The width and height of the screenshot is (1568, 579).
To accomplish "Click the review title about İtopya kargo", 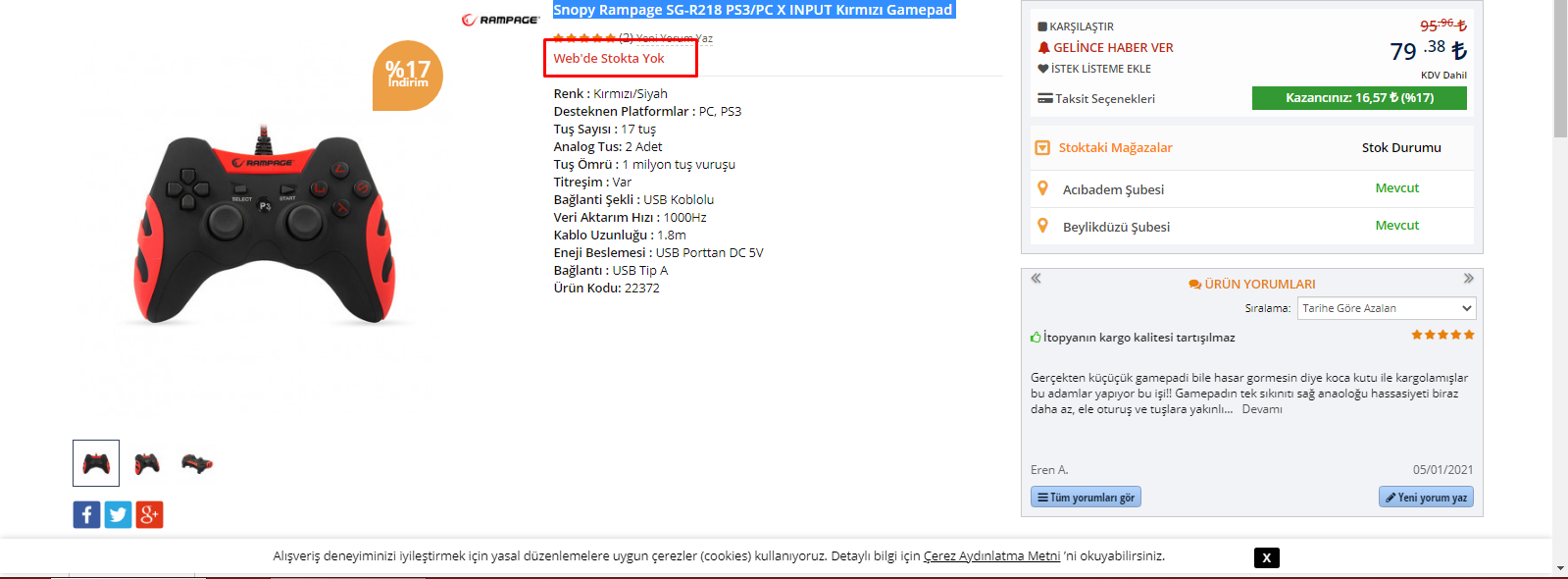I will [1138, 337].
